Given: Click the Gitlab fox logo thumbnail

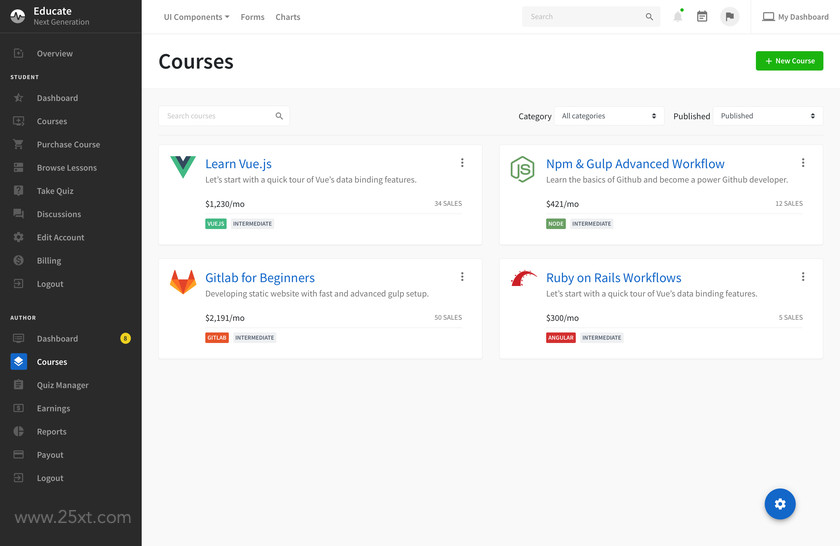Looking at the screenshot, I should (x=183, y=282).
